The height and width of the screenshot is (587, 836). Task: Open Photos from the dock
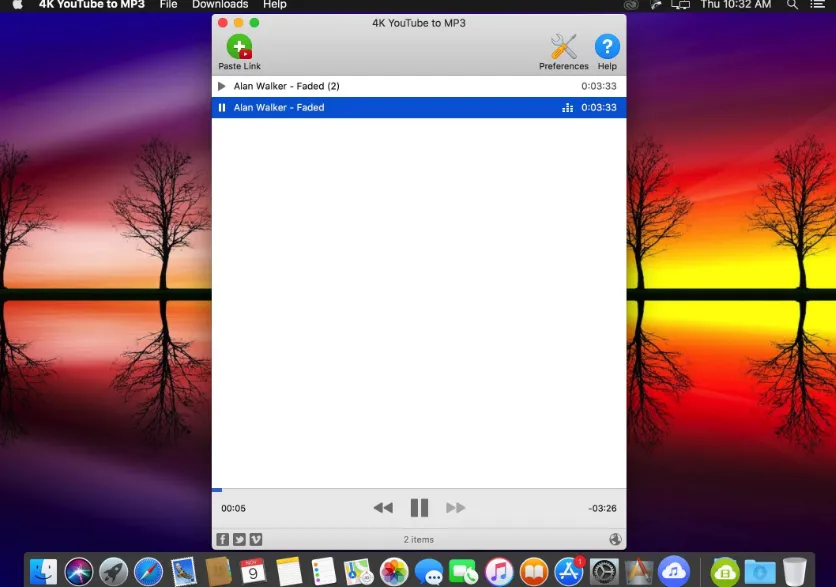(x=394, y=572)
